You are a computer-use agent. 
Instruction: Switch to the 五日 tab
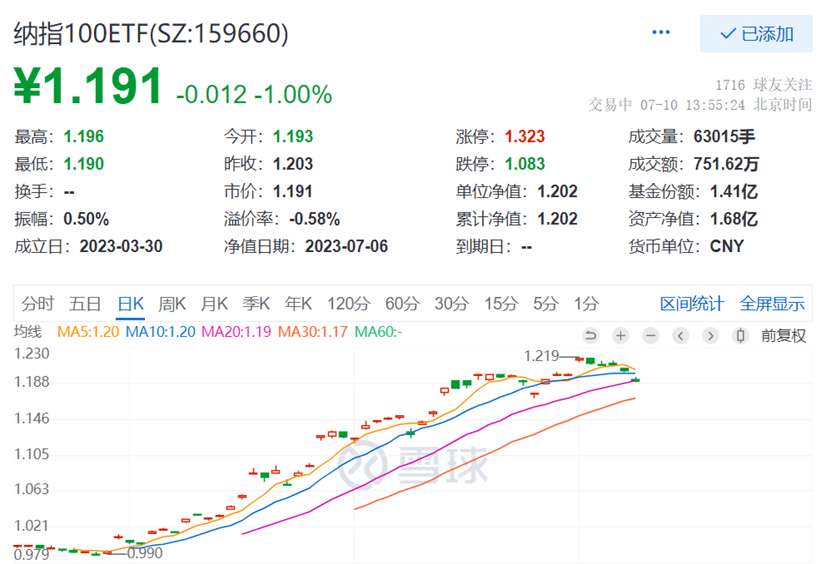tap(85, 304)
